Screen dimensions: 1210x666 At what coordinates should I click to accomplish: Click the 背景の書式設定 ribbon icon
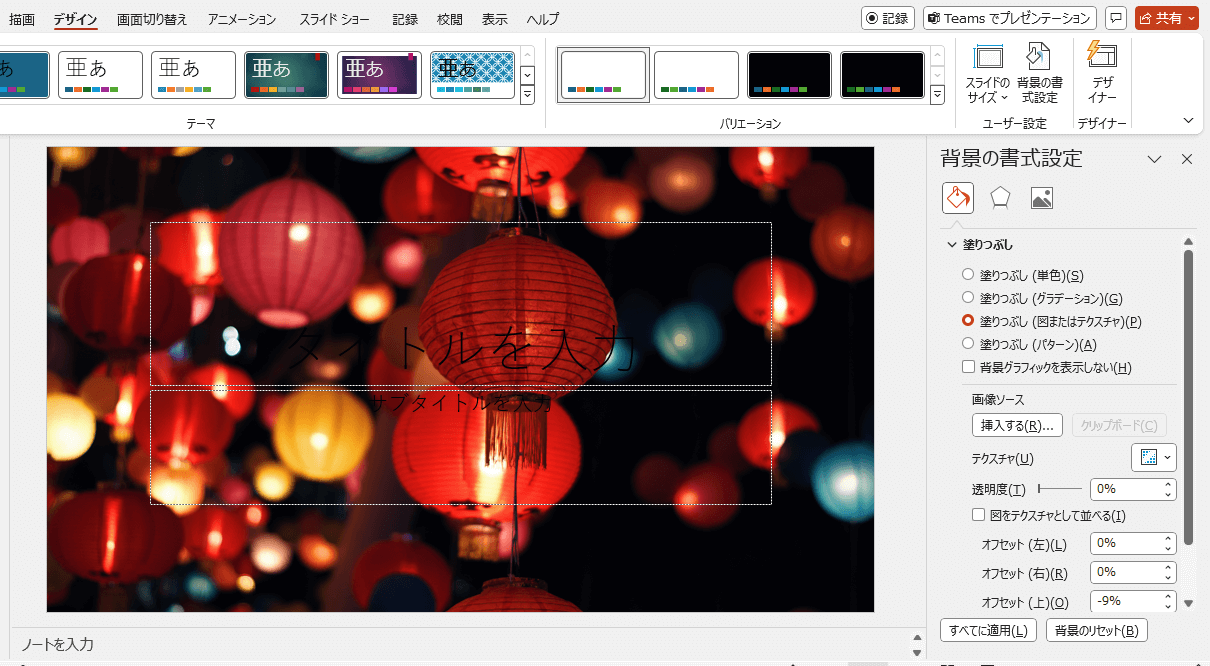[x=1039, y=74]
